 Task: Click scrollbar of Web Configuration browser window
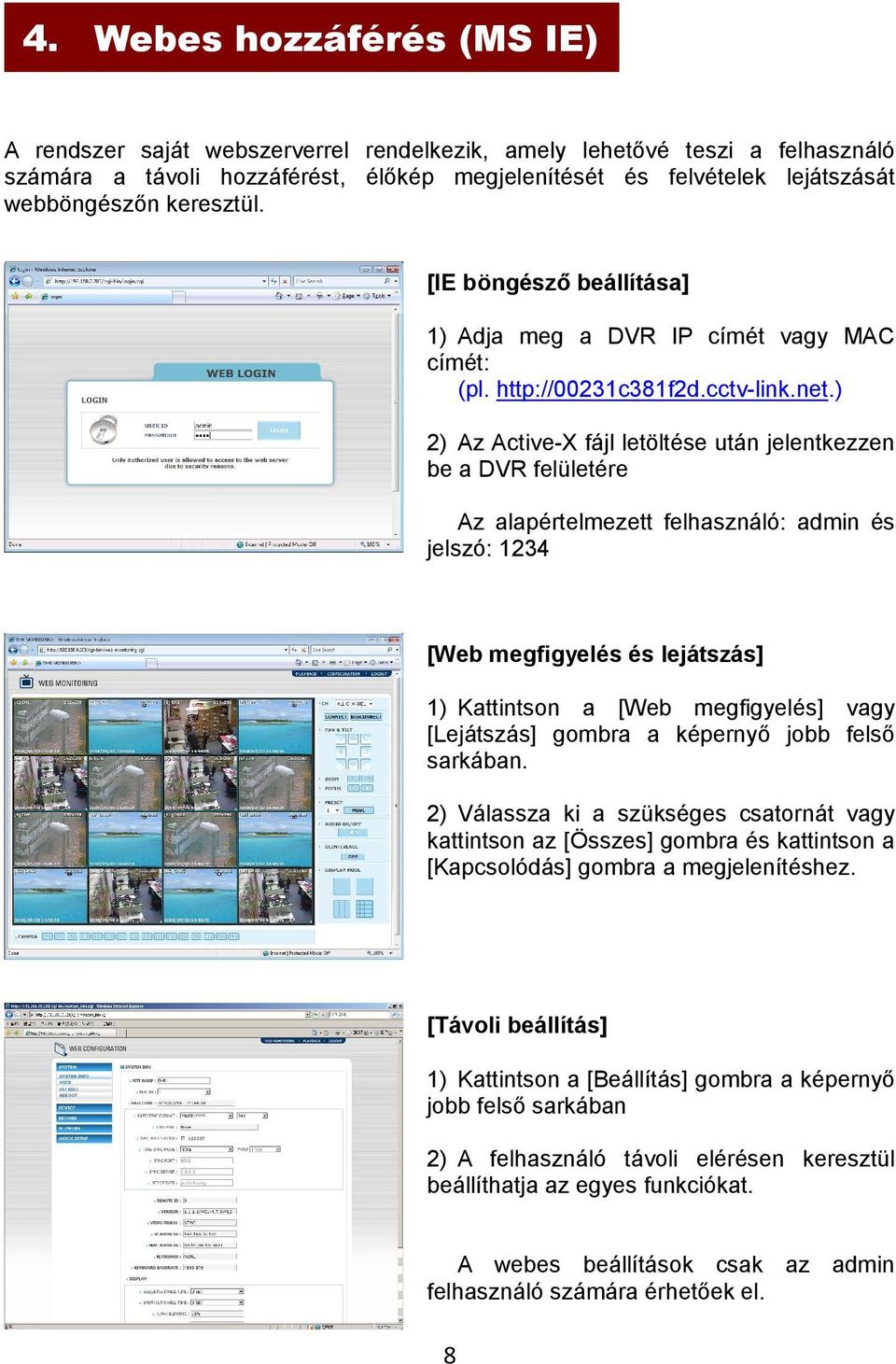coord(400,1178)
